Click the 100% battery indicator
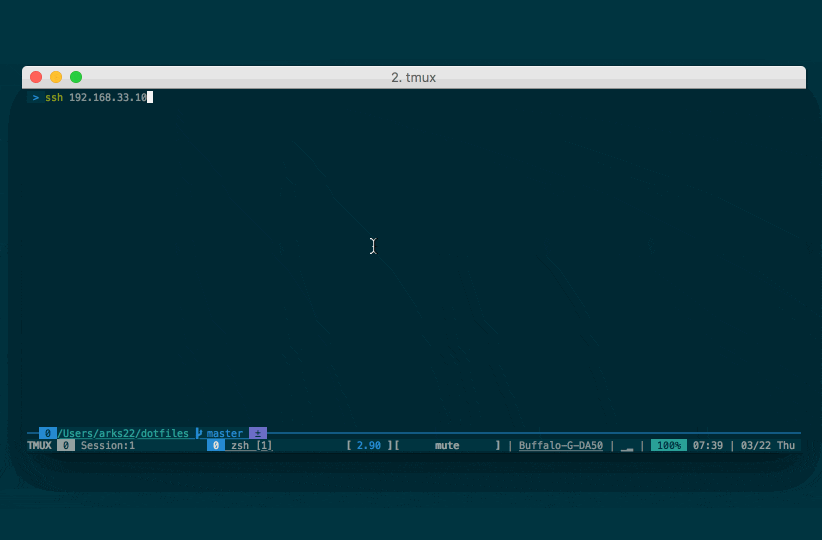Screen dimensions: 822x540 coord(669,445)
